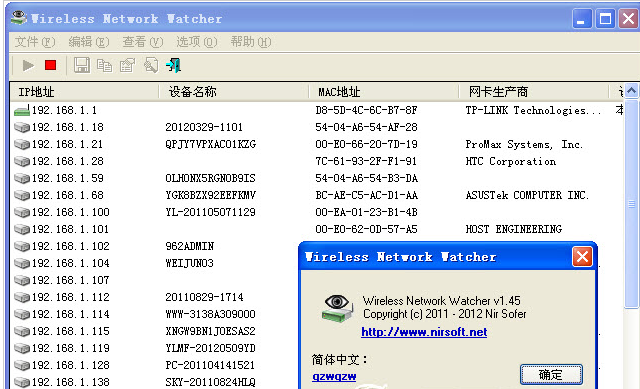The image size is (640, 389).
Task: Select device icon for 192.168.1.107
Action: pos(22,280)
